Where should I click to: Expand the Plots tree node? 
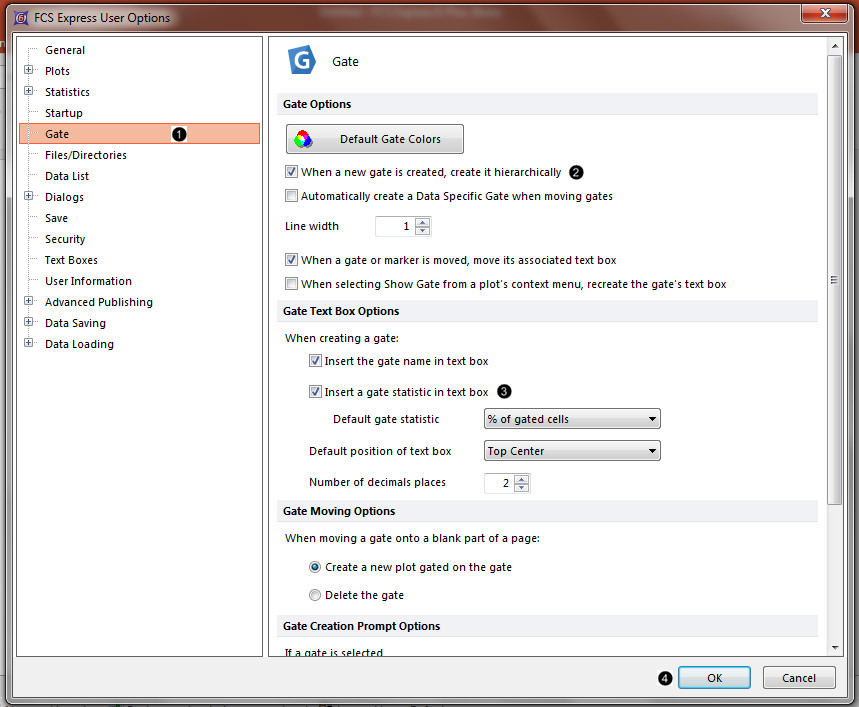[29, 71]
